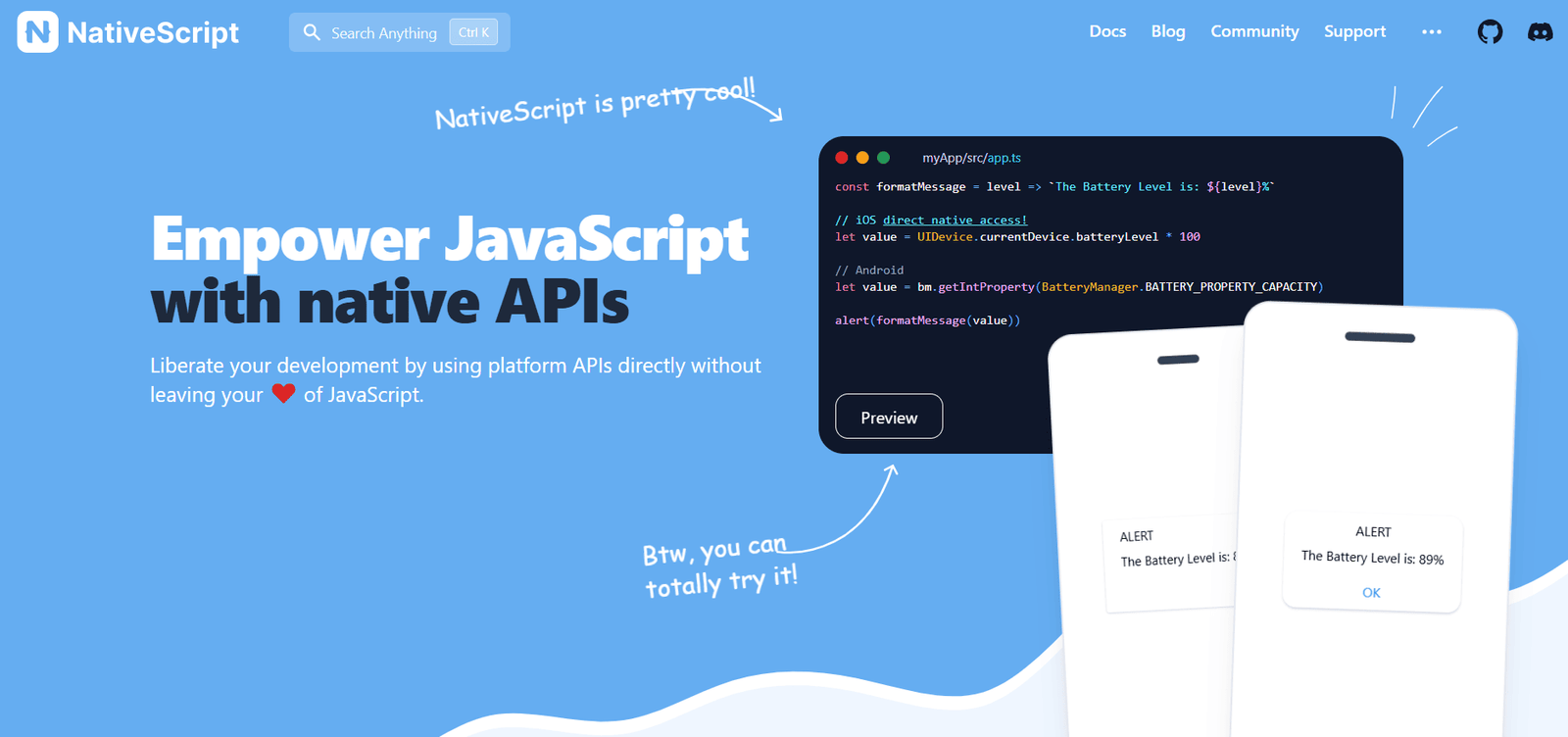Click the NativeScript logo icon
The width and height of the screenshot is (1568, 737).
(x=37, y=32)
